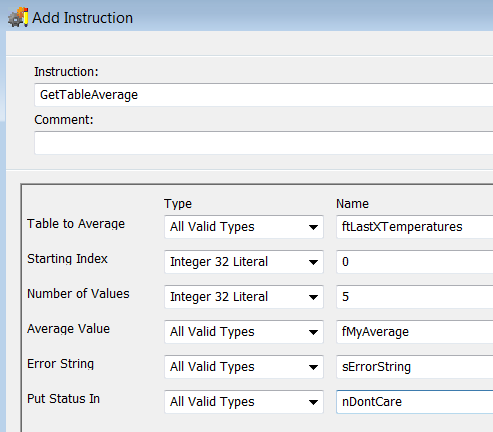493x432 pixels.
Task: Click the Starting Index value field containing 0
Action: (415, 262)
